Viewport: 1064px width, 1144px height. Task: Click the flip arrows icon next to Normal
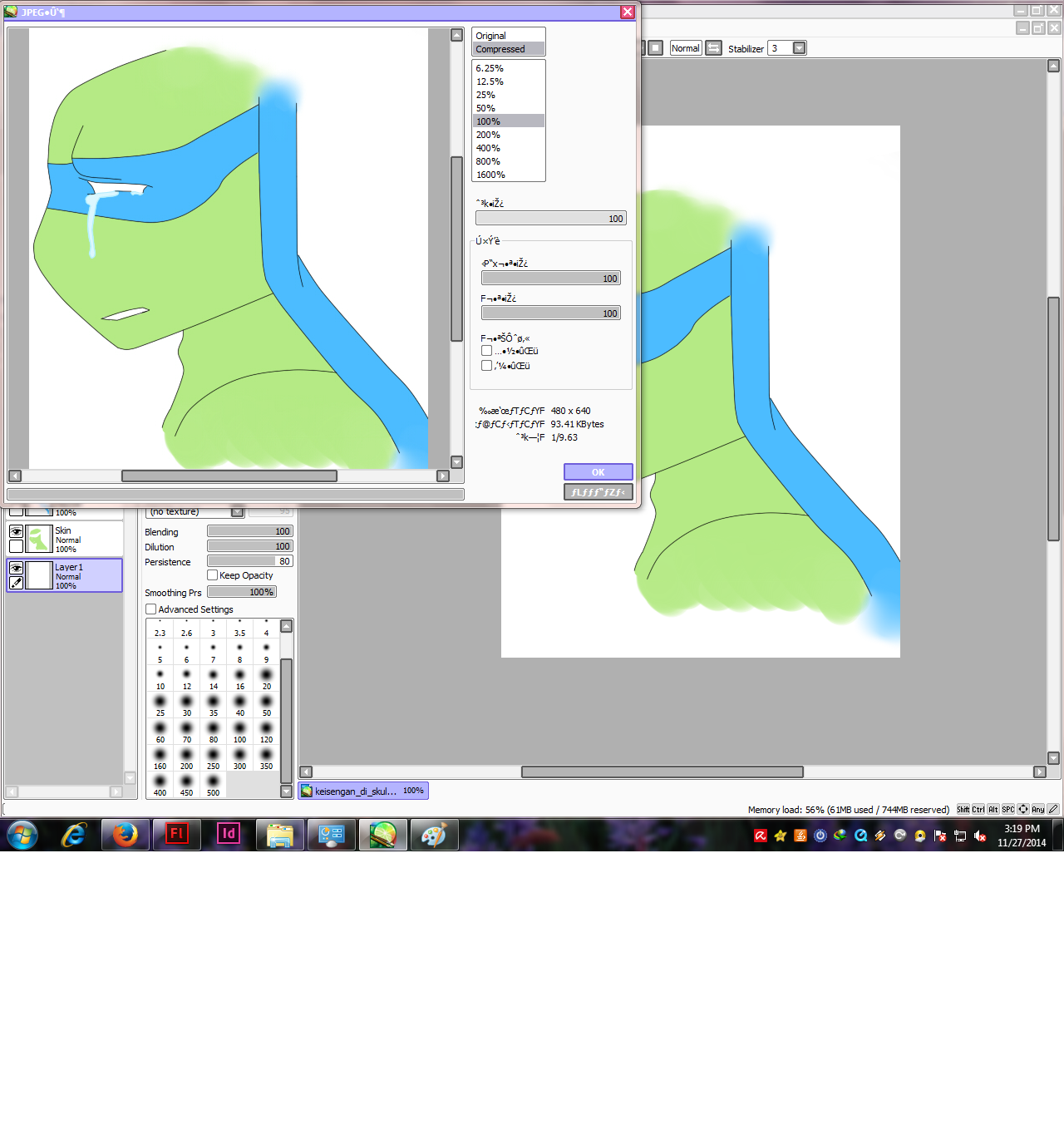click(x=714, y=48)
